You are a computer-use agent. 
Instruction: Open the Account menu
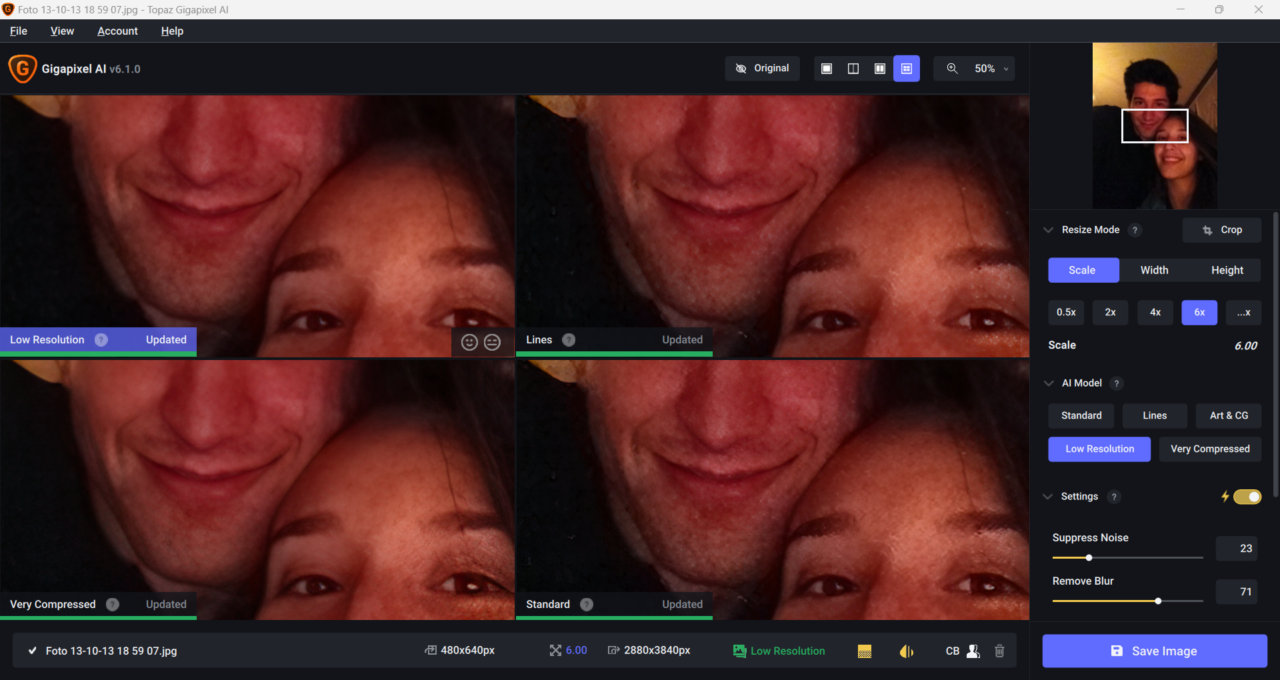click(x=117, y=31)
